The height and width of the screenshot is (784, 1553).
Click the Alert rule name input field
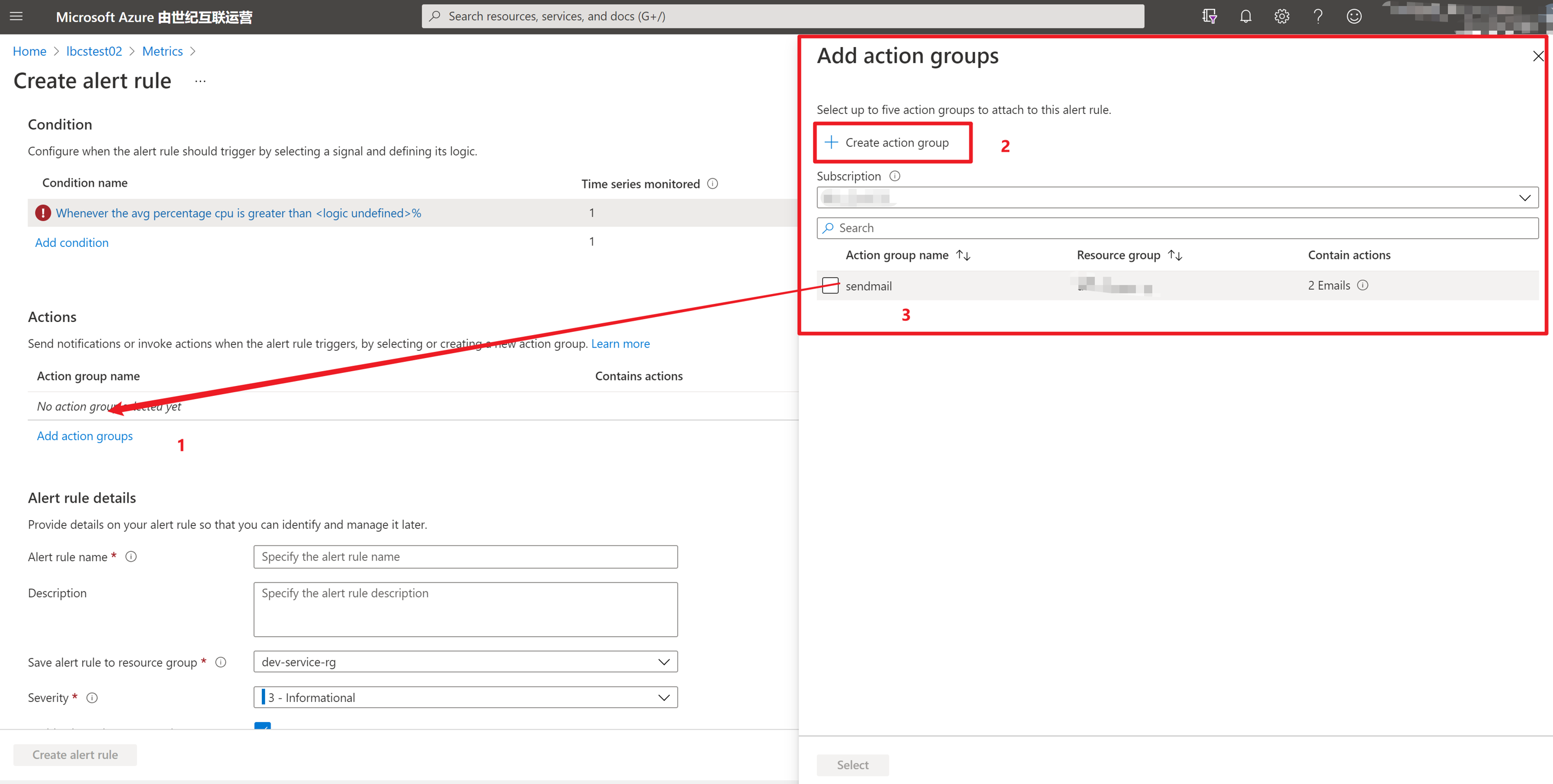click(x=465, y=556)
